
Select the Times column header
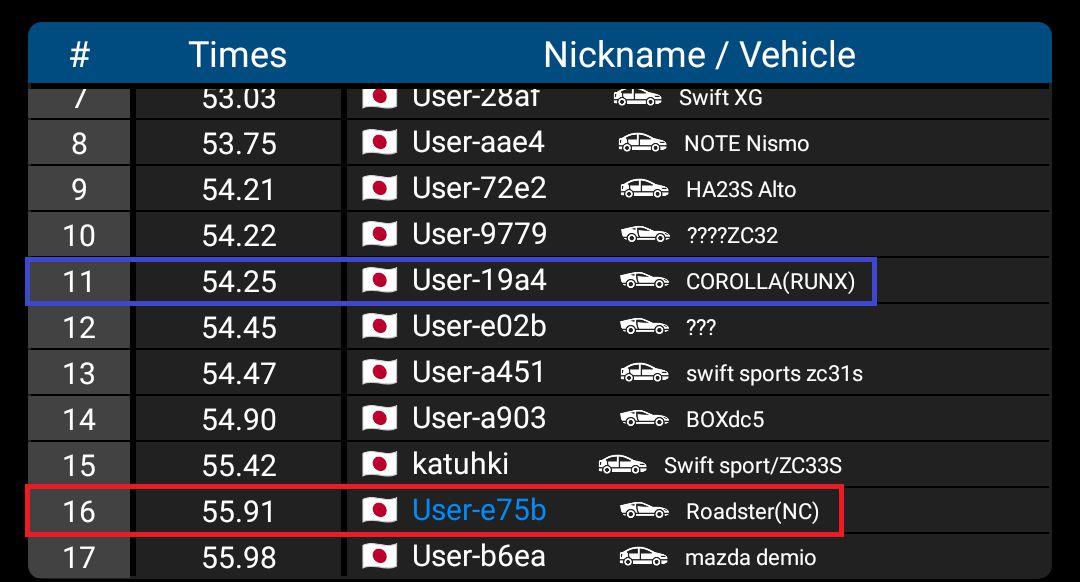(238, 55)
